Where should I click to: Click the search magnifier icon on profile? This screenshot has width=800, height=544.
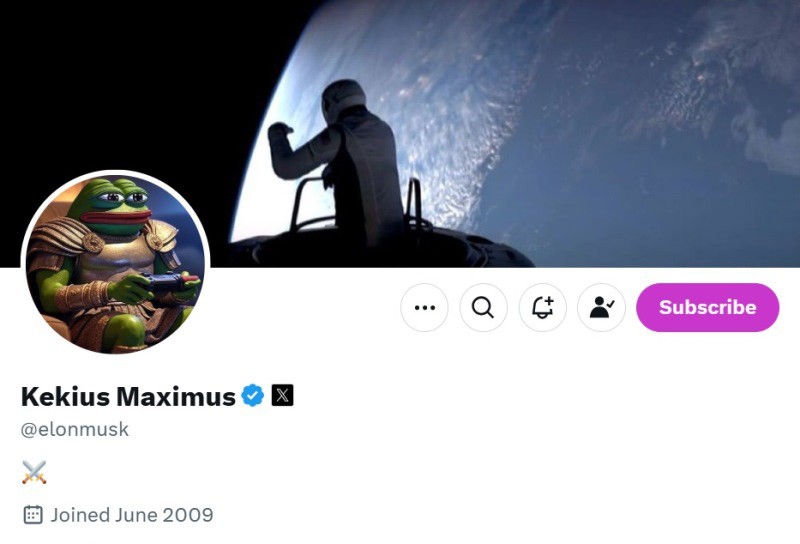pyautogui.click(x=483, y=307)
